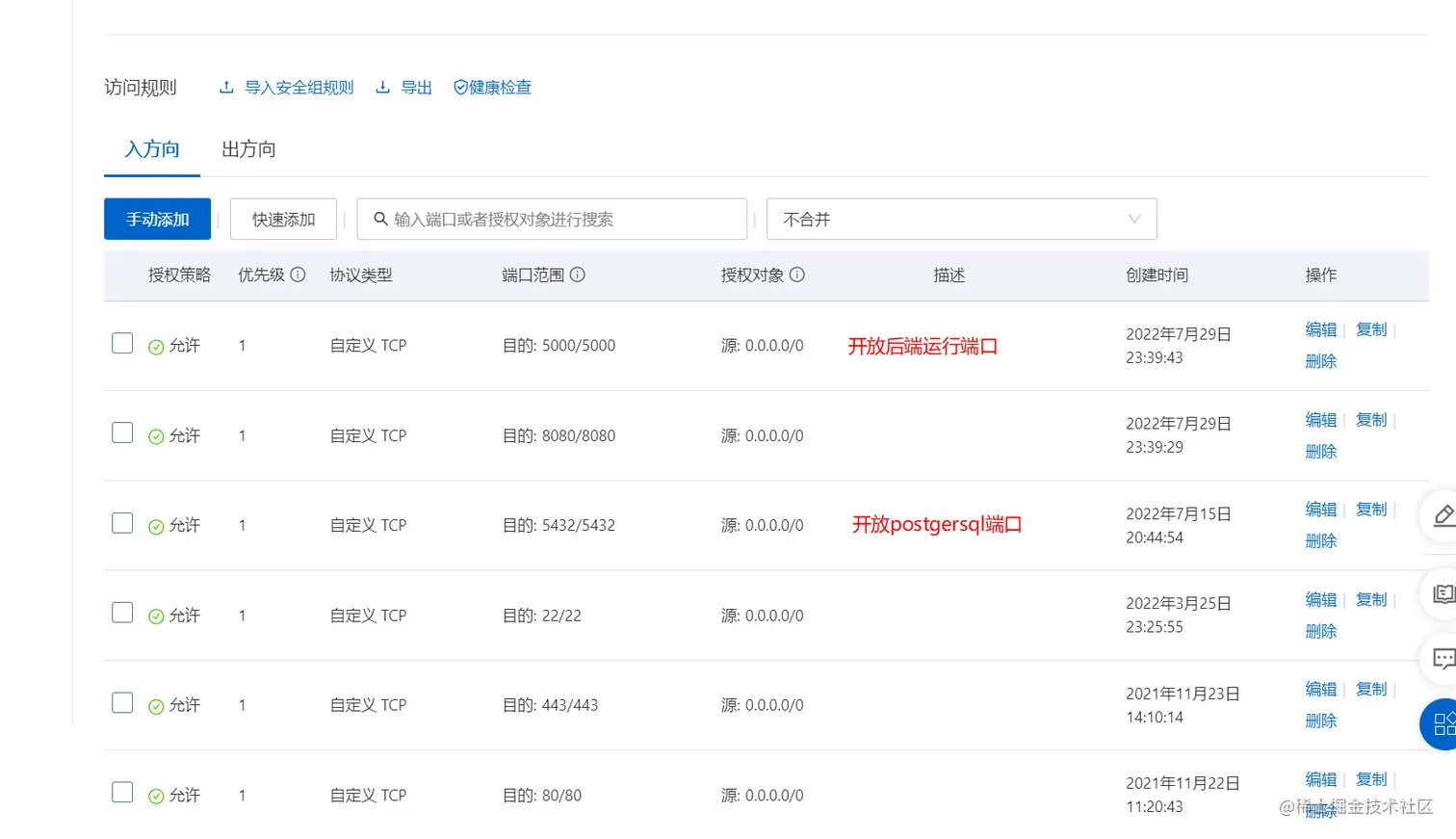Click the 开放postgersql端口 description text

coord(937,525)
